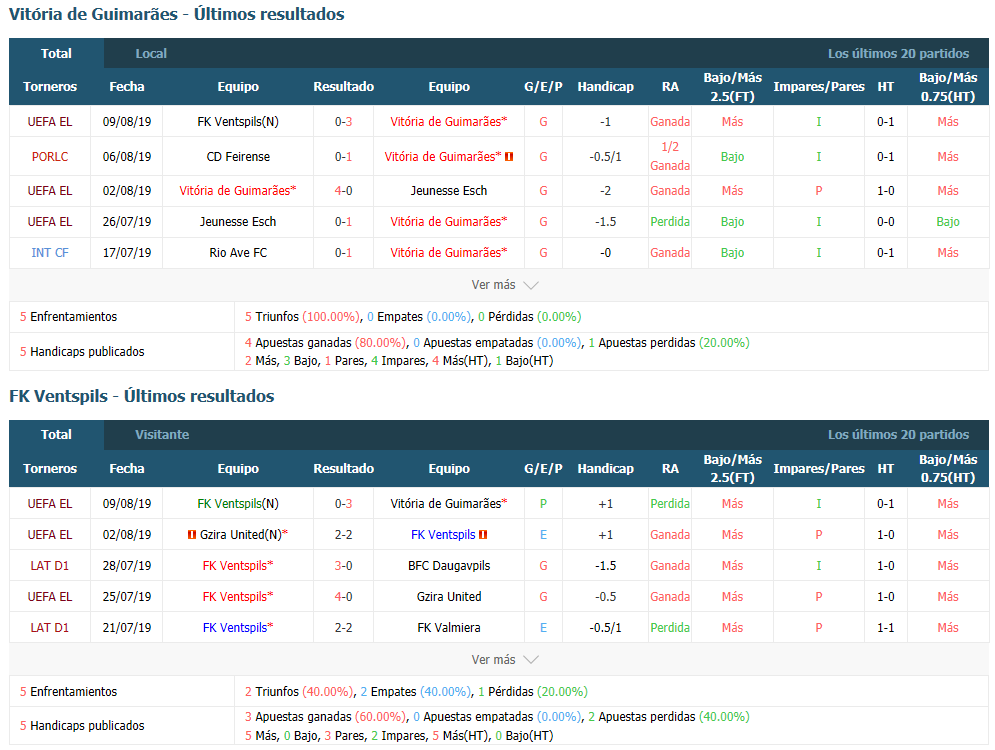
Task: Open Jeunesse Esch team in 26/07/19 row
Action: [x=238, y=221]
